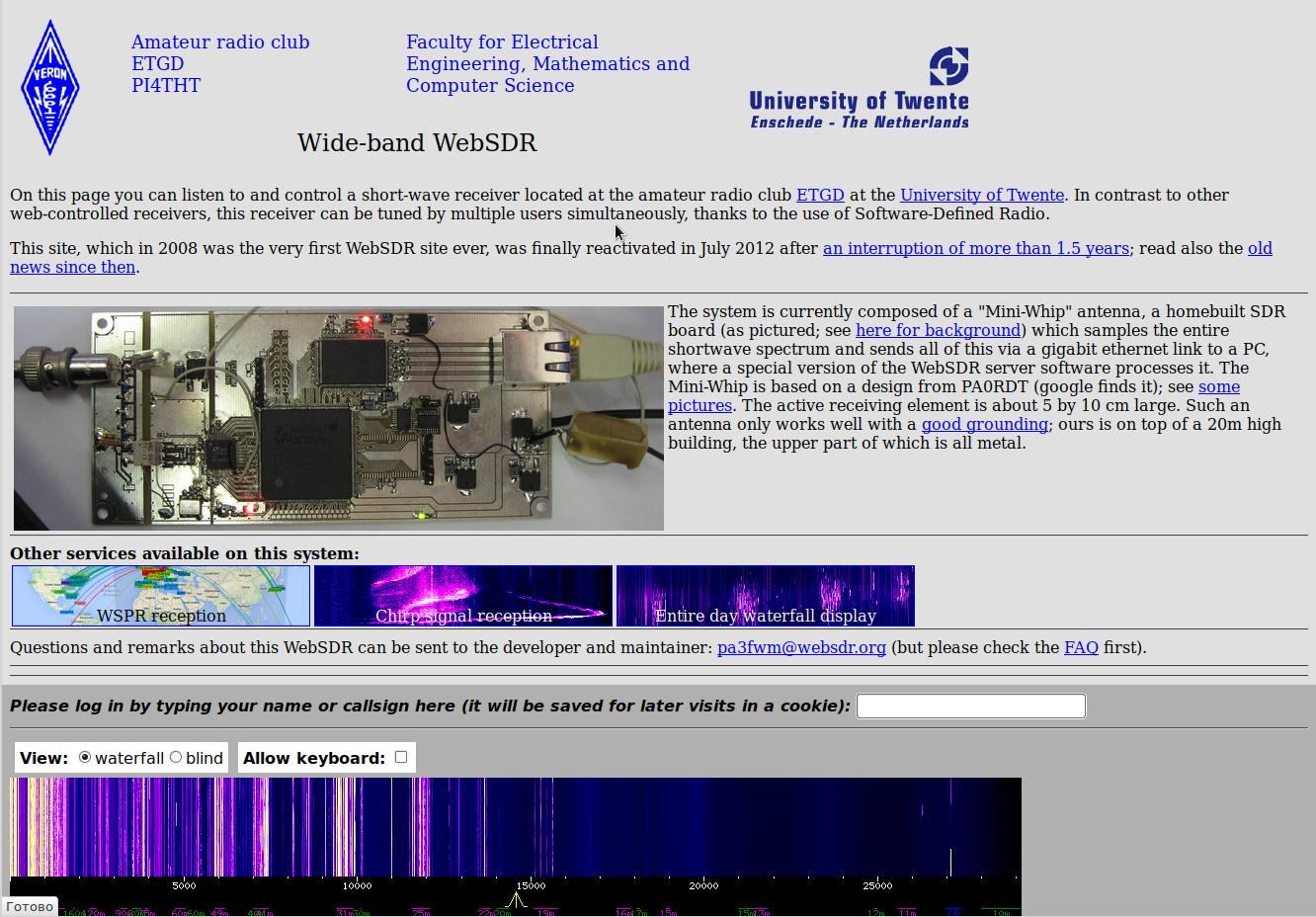The height and width of the screenshot is (917, 1316).
Task: Follow the University of Twente text link
Action: 982,195
